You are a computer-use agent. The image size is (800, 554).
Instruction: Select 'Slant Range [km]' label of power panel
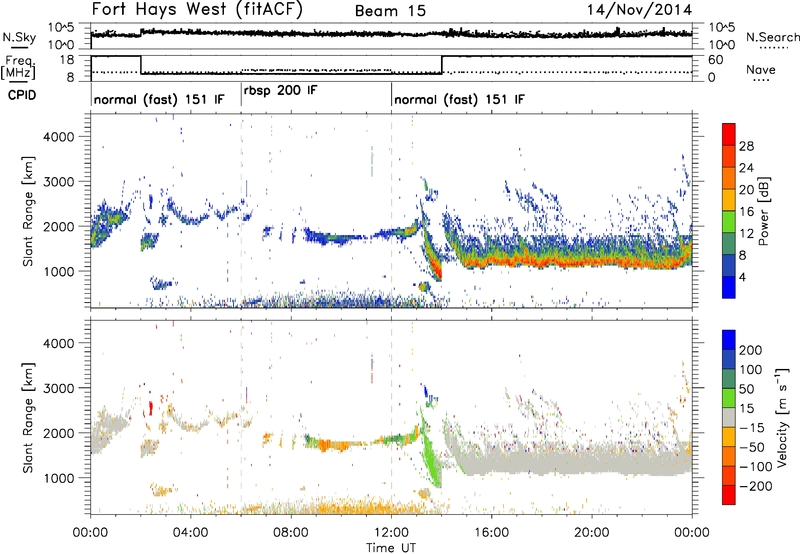(x=28, y=211)
